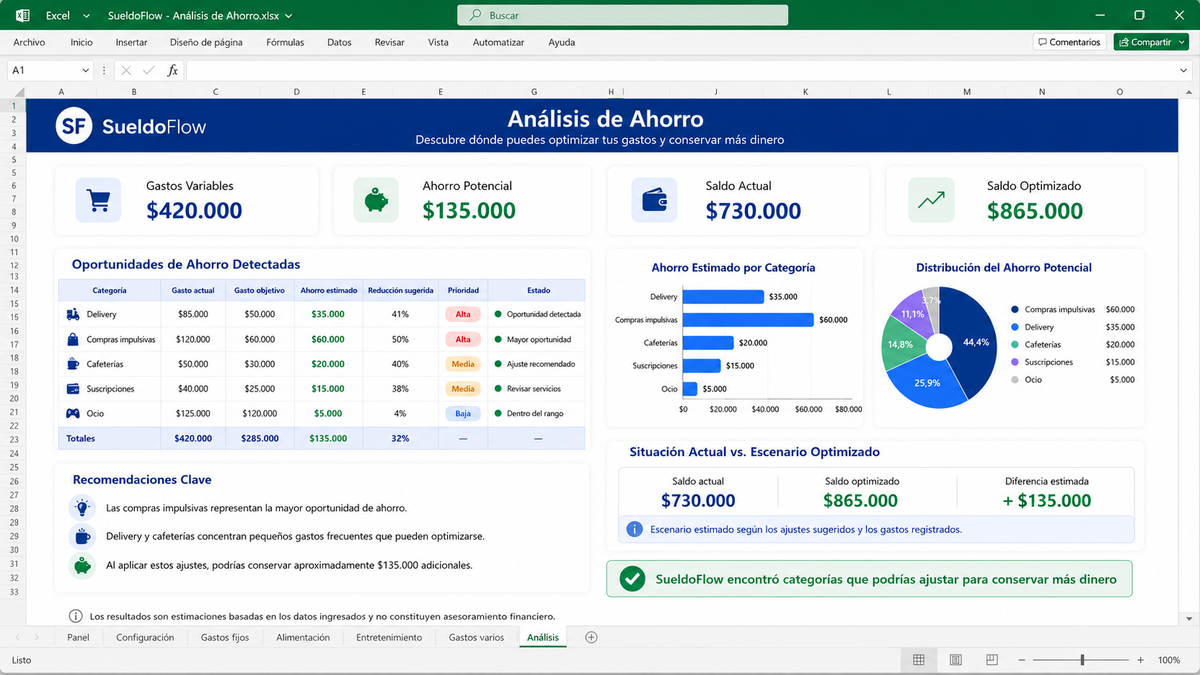Show previous sheet tabs with left arrow
Image resolution: width=1200 pixels, height=675 pixels.
click(16, 637)
